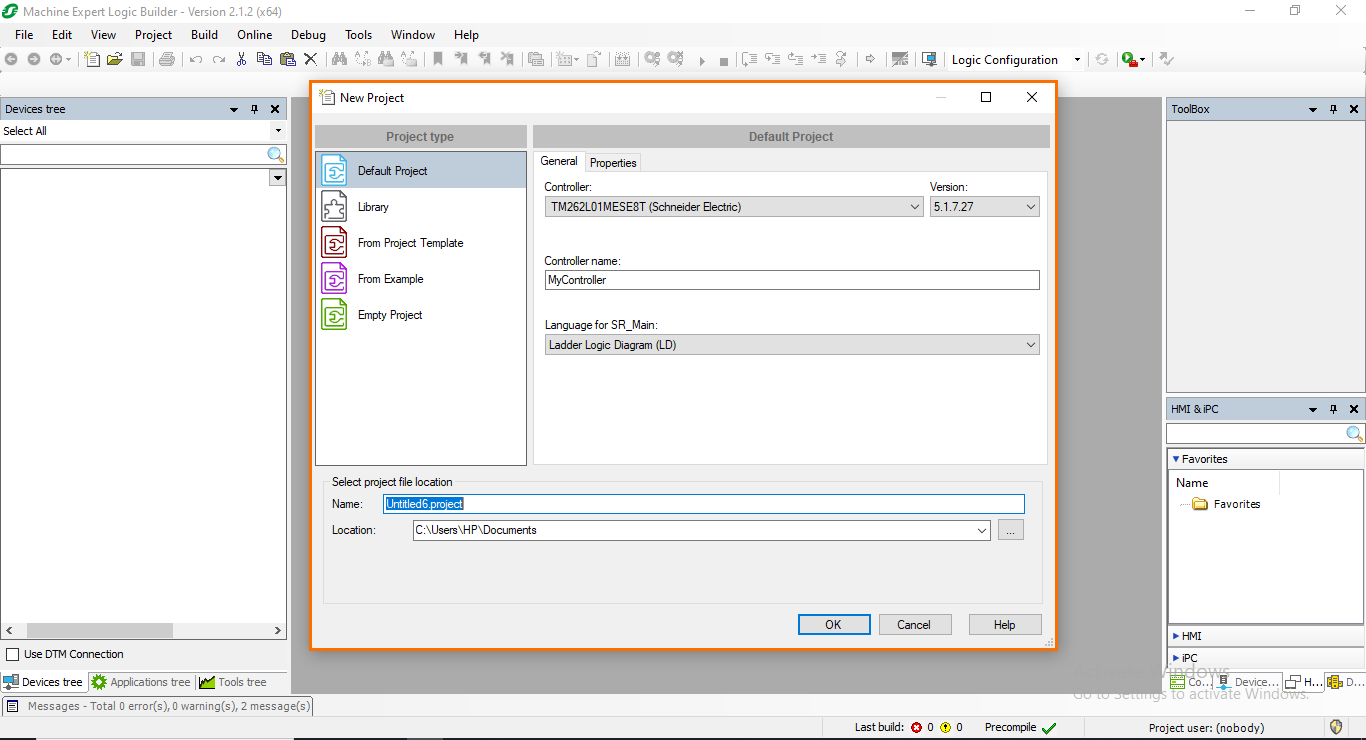
Task: Click Help button in New Project dialog
Action: click(1005, 625)
